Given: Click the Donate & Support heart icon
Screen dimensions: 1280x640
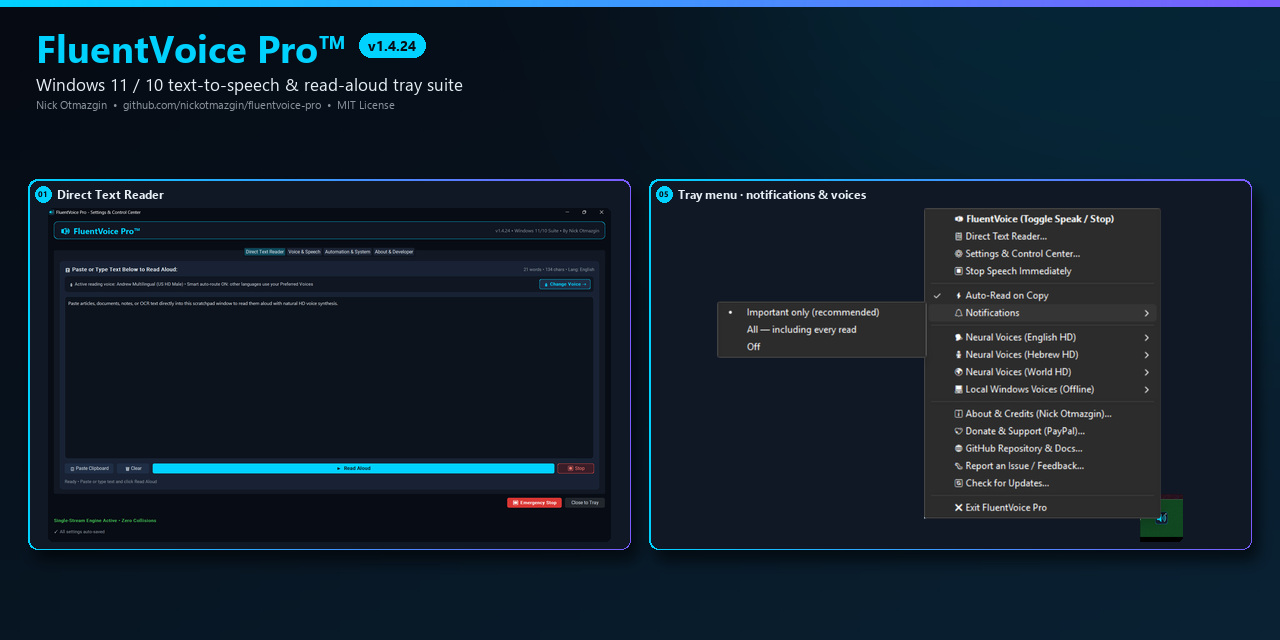Looking at the screenshot, I should pyautogui.click(x=959, y=431).
